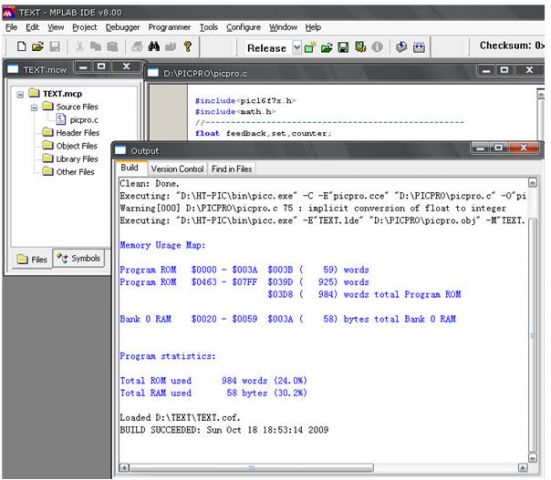Click the 'float feedback,set,counter;' code line
Screen dimensions: 551x480
[x=263, y=133]
